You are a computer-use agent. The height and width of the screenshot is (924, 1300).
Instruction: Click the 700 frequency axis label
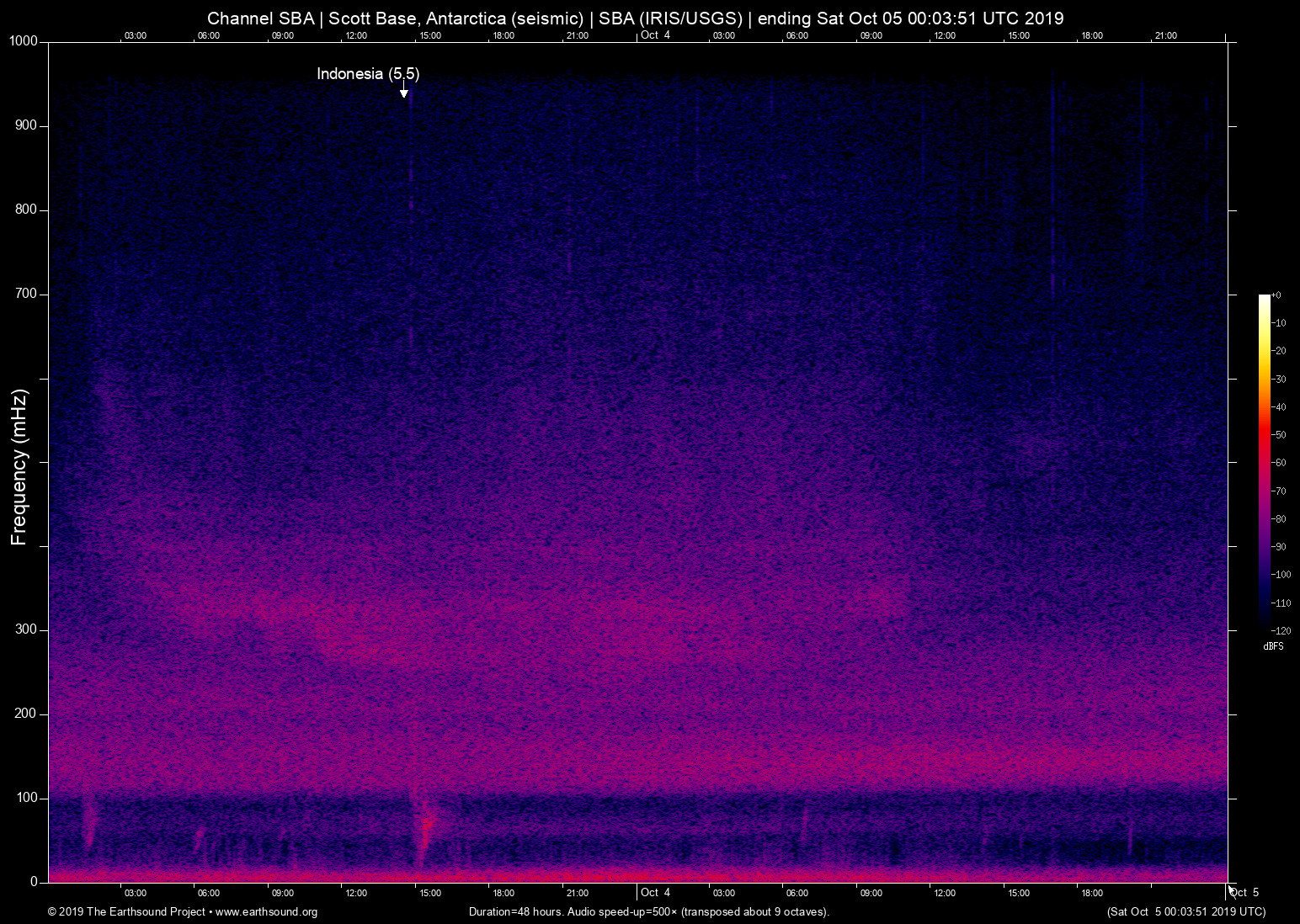[x=26, y=294]
